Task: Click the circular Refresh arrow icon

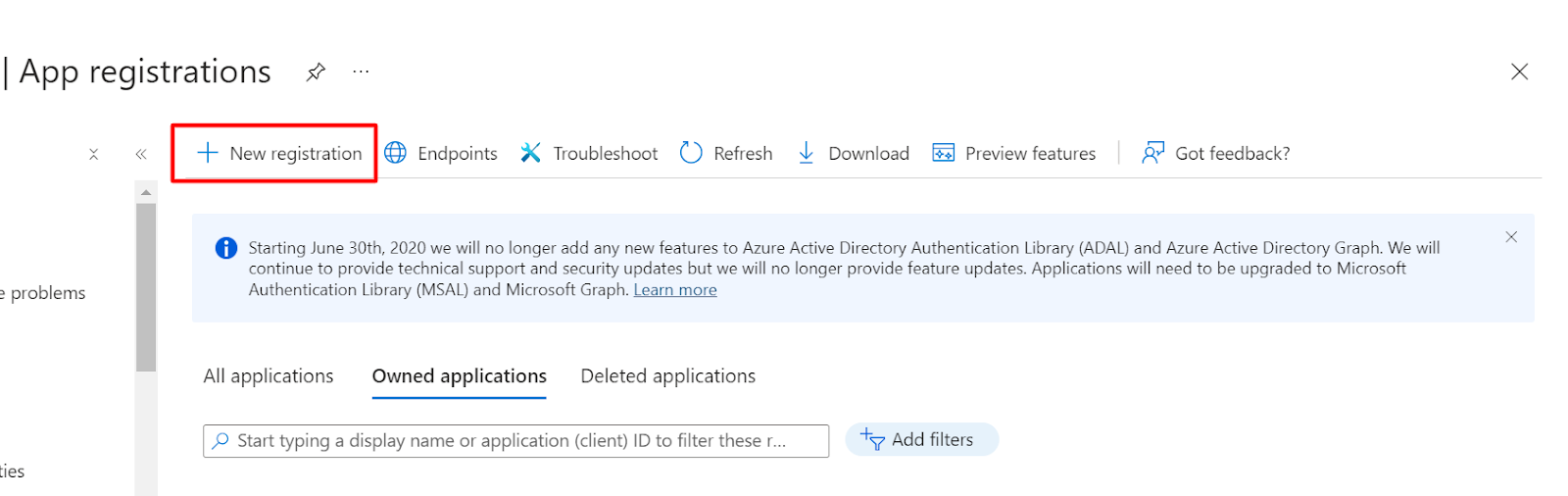Action: [x=691, y=153]
